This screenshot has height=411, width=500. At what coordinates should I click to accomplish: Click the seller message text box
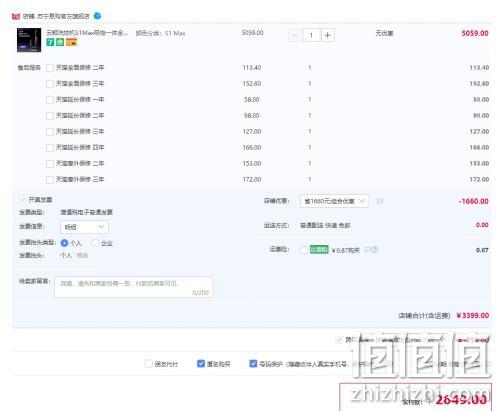click(x=133, y=287)
